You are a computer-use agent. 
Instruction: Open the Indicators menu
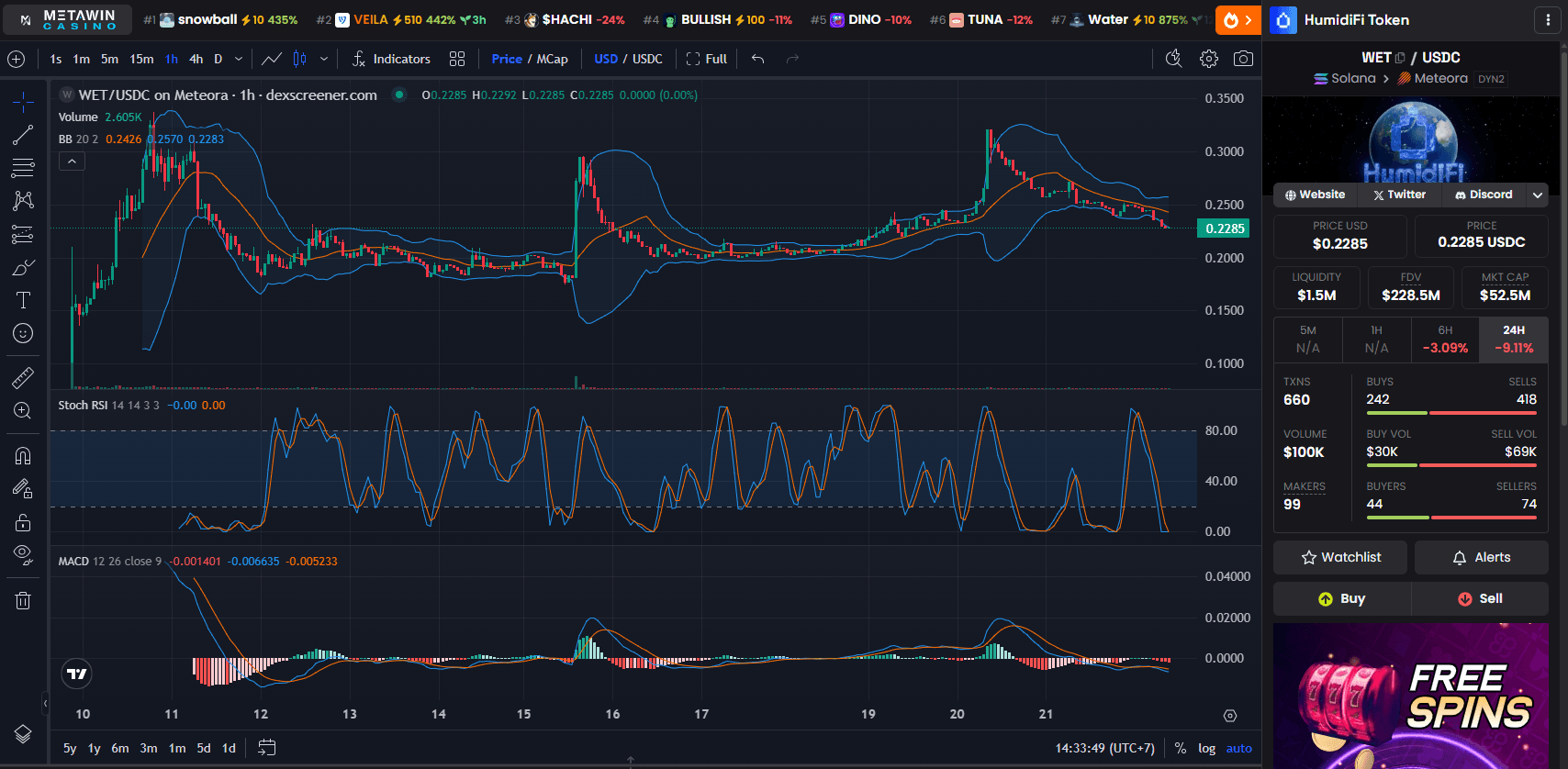(x=391, y=59)
